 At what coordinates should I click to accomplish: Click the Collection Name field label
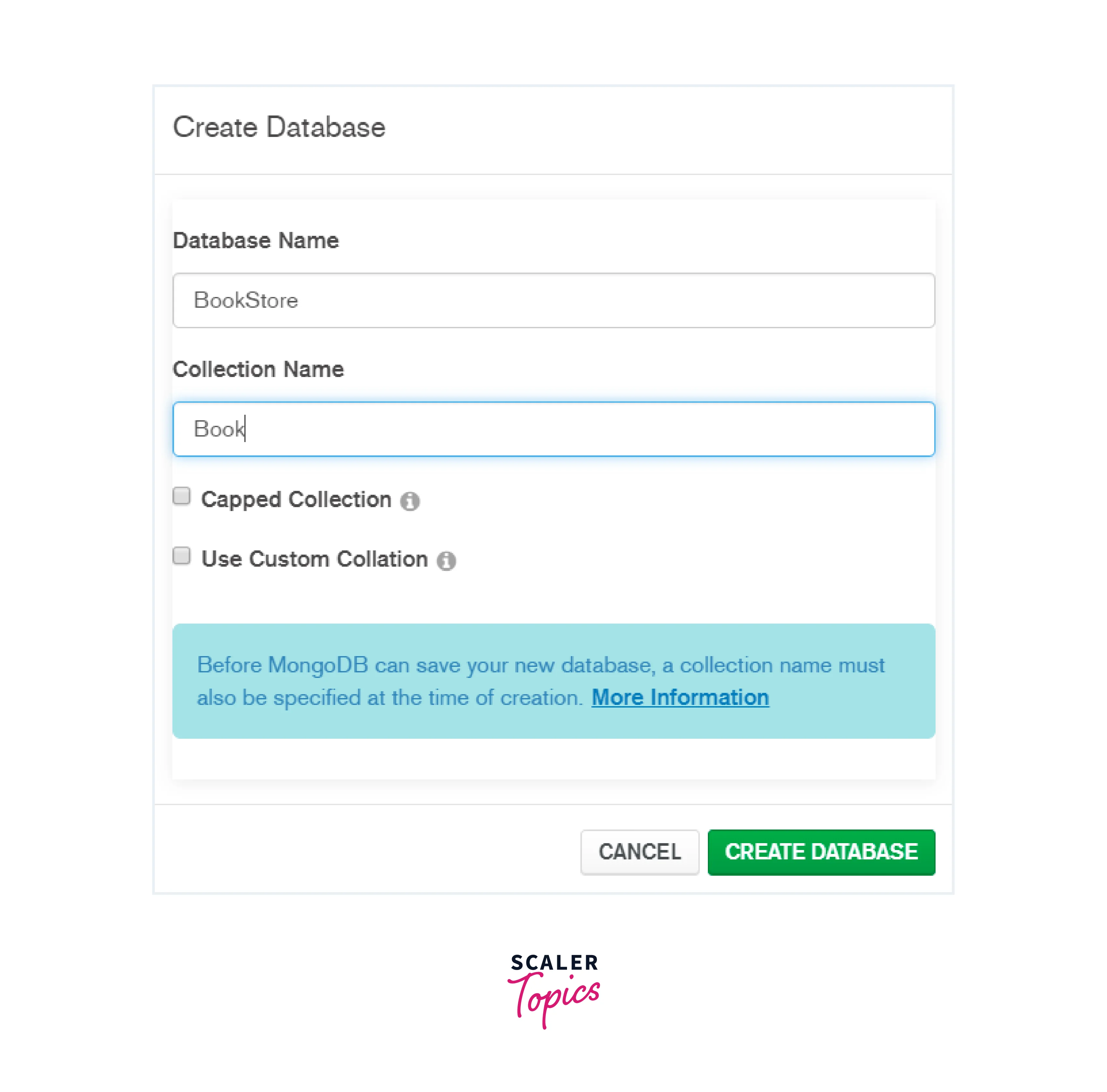click(x=258, y=370)
